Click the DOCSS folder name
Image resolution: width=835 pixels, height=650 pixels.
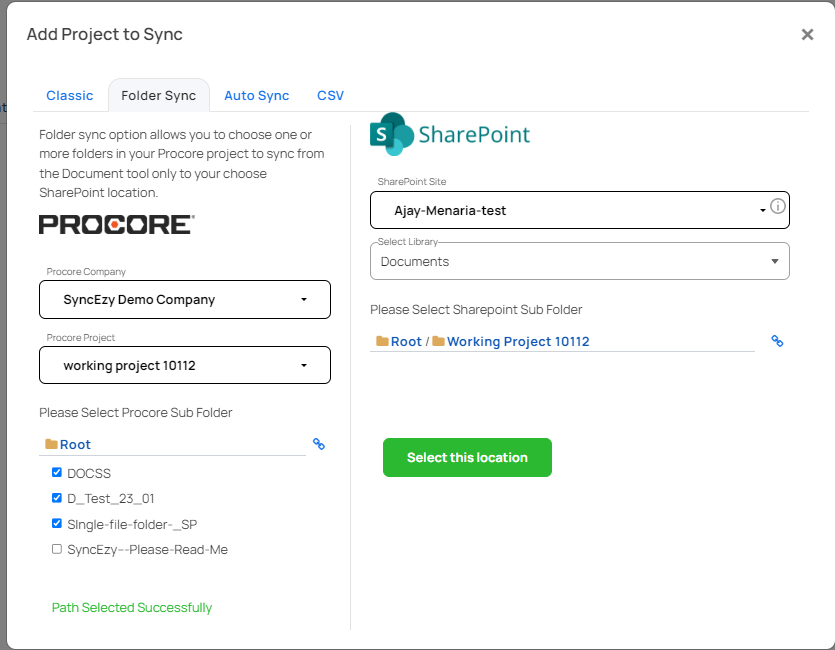coord(89,473)
